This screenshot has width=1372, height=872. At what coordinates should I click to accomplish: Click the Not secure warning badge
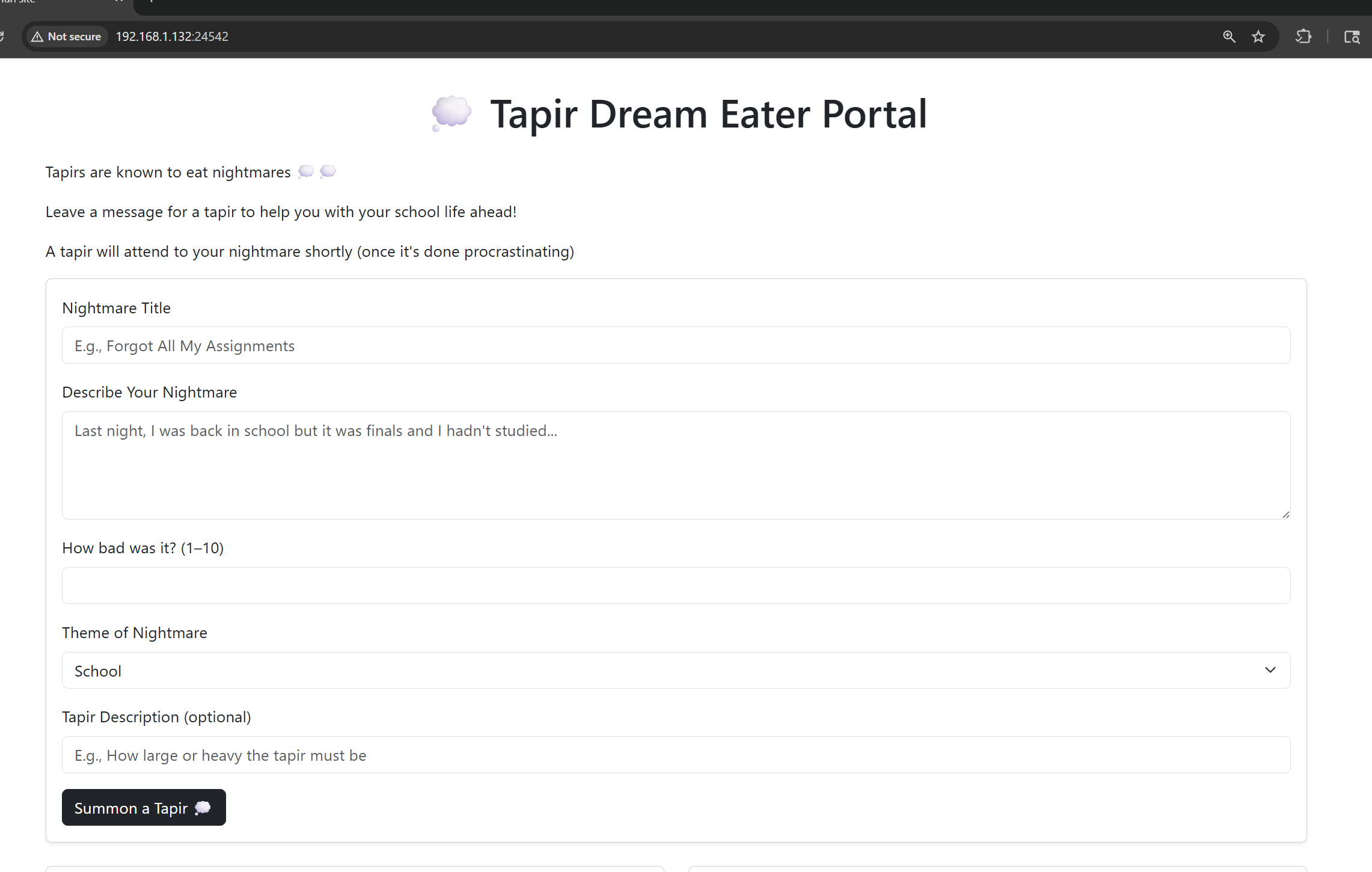67,37
